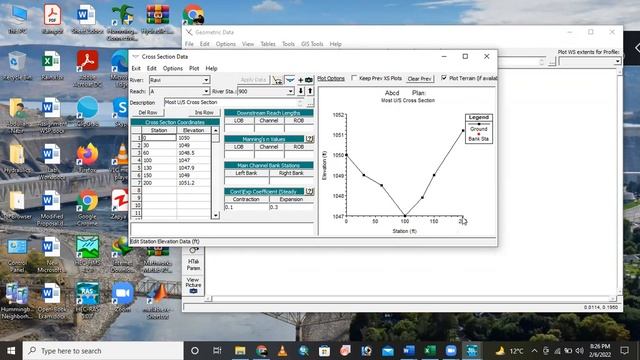Open Edit menu in Cross Section Data

151,68
